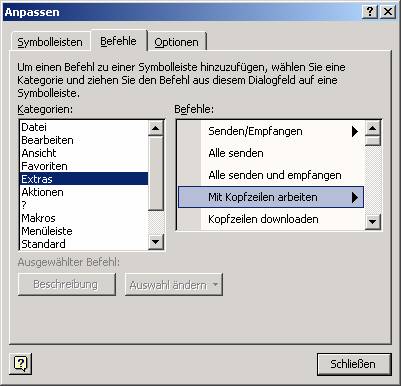401x386 pixels.
Task: Click Befehle list scroll up arrow
Action: [x=373, y=128]
